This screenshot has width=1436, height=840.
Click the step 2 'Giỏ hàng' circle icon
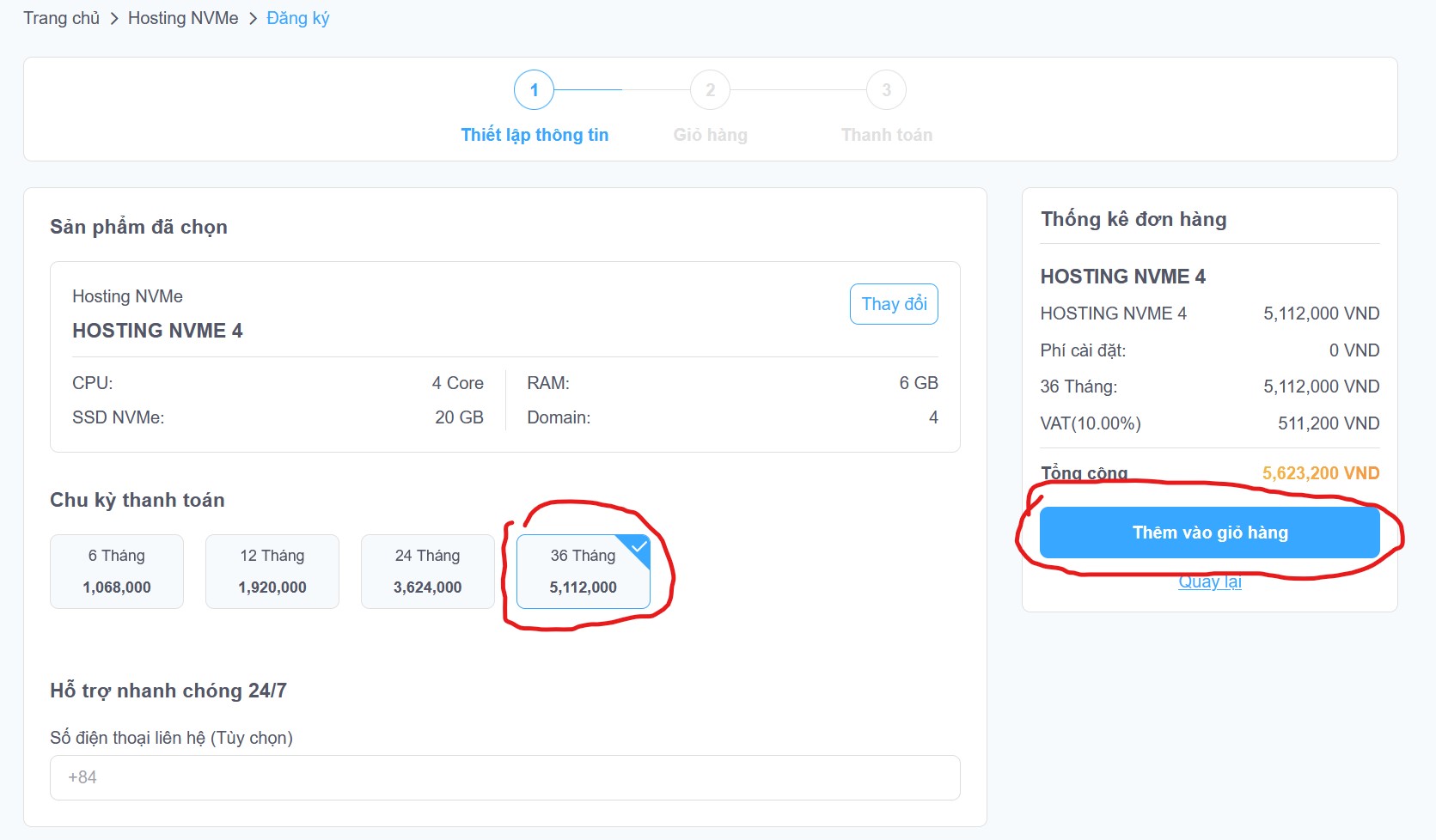point(710,88)
